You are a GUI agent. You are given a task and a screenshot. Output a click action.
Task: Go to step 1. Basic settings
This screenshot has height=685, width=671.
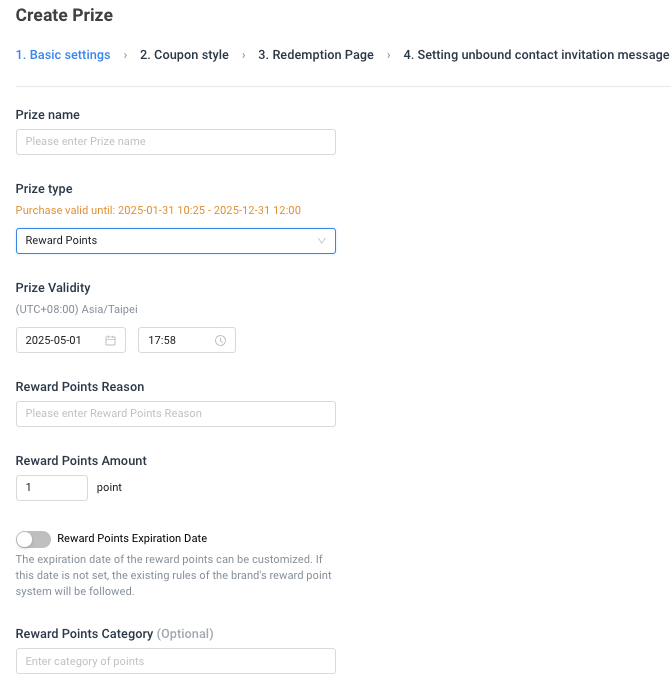click(x=63, y=55)
